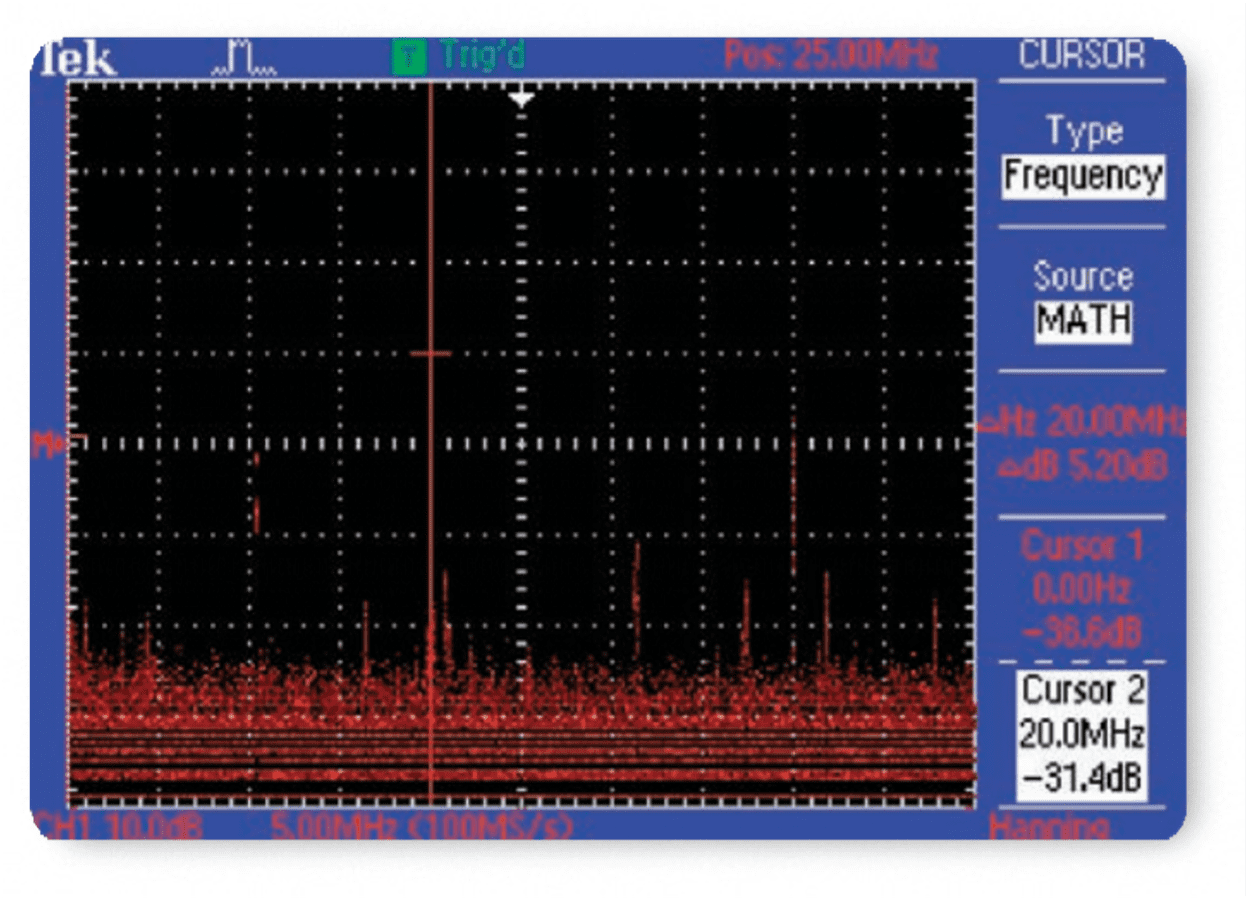The height and width of the screenshot is (902, 1251).
Task: Click the 5.00MHz (100MS/s) frequency scale label
Action: [422, 826]
